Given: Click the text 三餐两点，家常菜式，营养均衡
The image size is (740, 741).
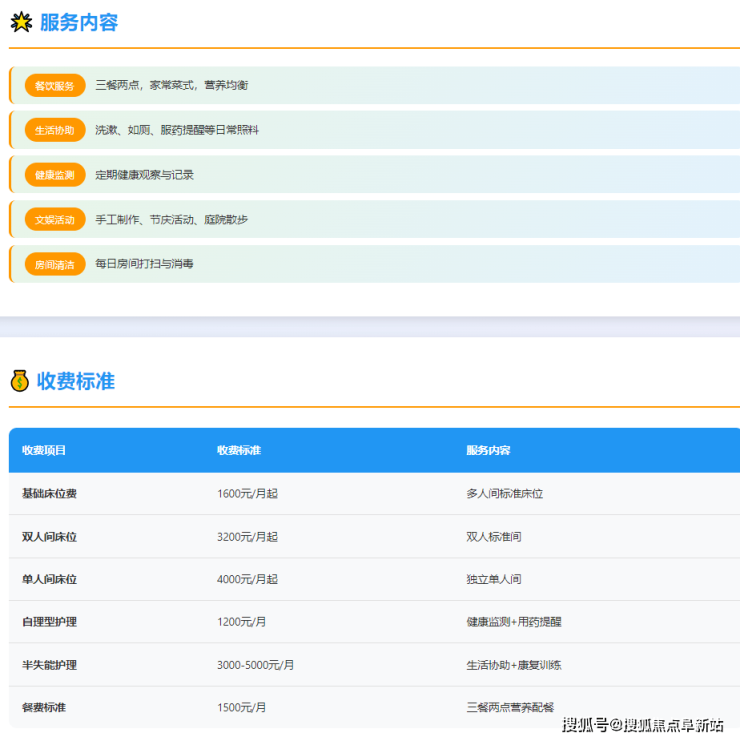Looking at the screenshot, I should tap(172, 86).
